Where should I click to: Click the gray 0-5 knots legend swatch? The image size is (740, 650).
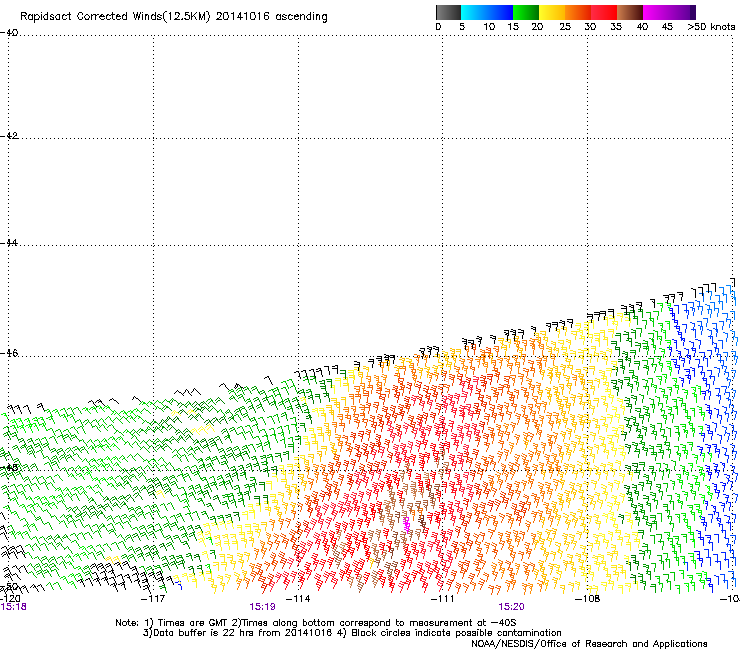[x=448, y=12]
